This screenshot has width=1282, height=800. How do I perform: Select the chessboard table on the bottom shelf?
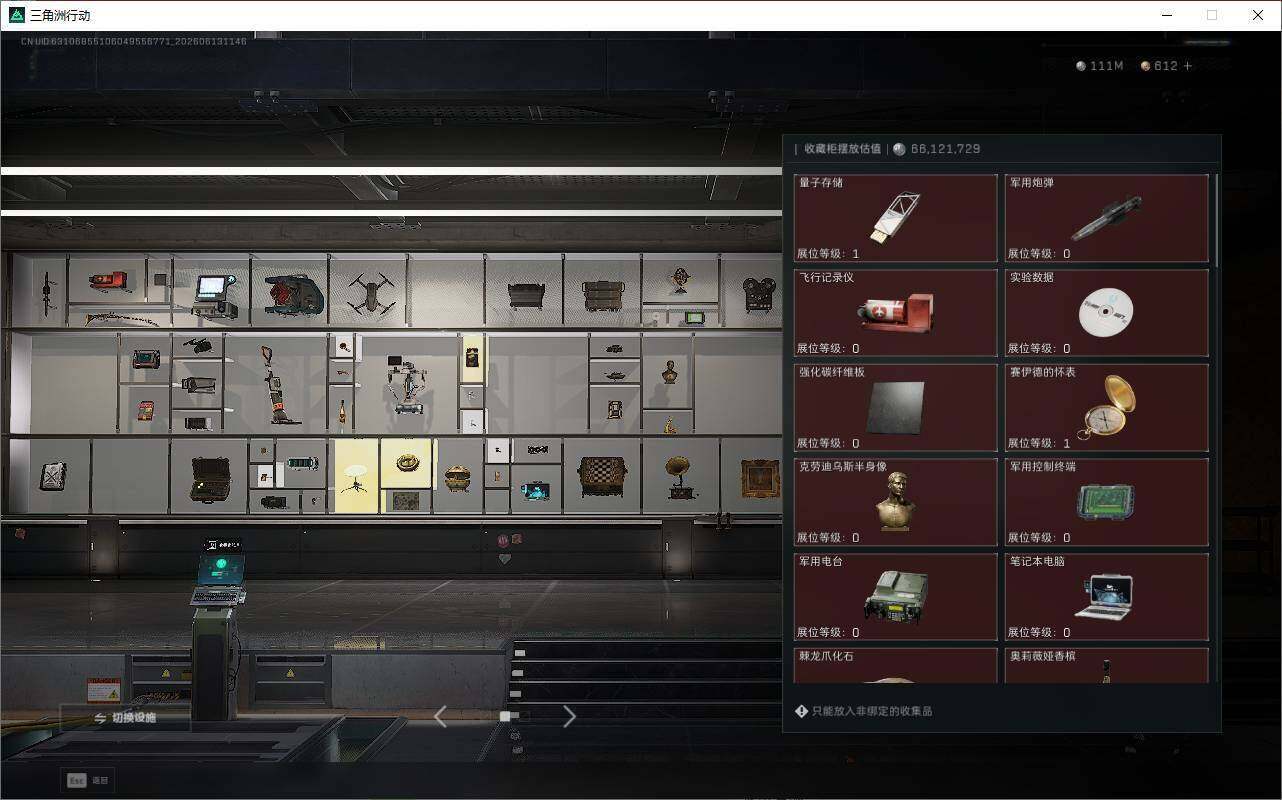point(602,477)
